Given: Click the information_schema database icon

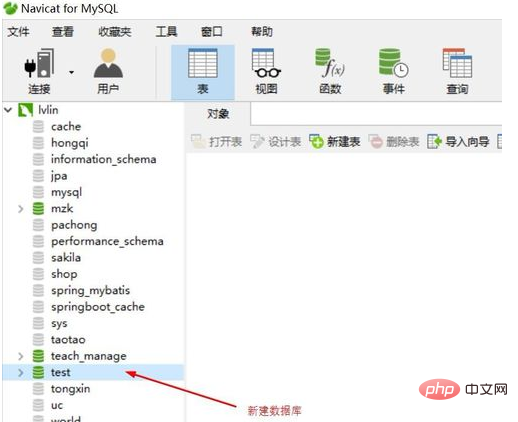Looking at the screenshot, I should point(38,159).
